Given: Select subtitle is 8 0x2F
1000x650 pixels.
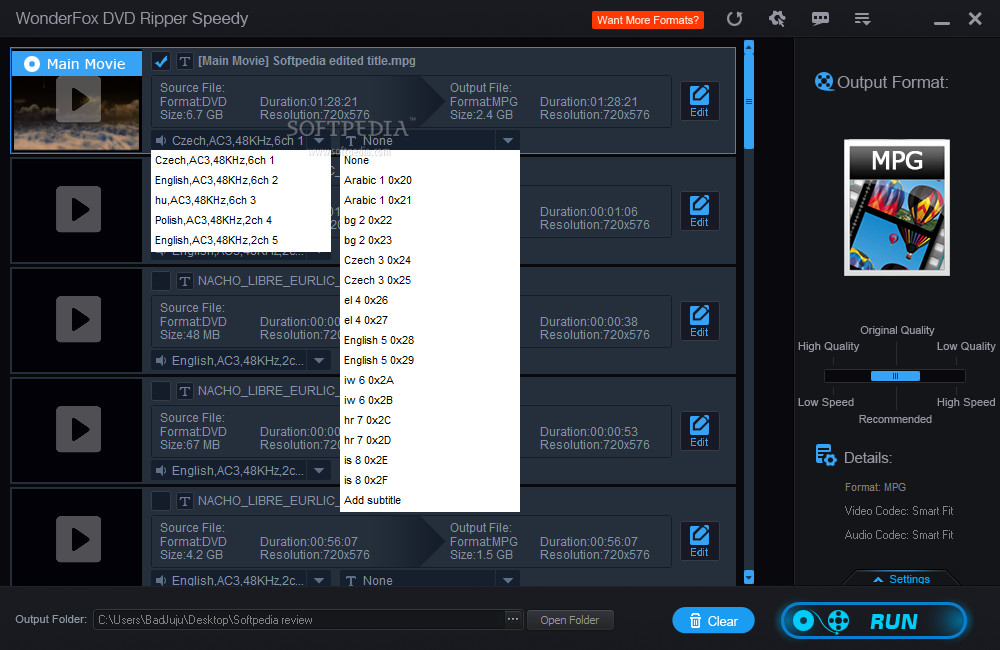Looking at the screenshot, I should coord(430,480).
